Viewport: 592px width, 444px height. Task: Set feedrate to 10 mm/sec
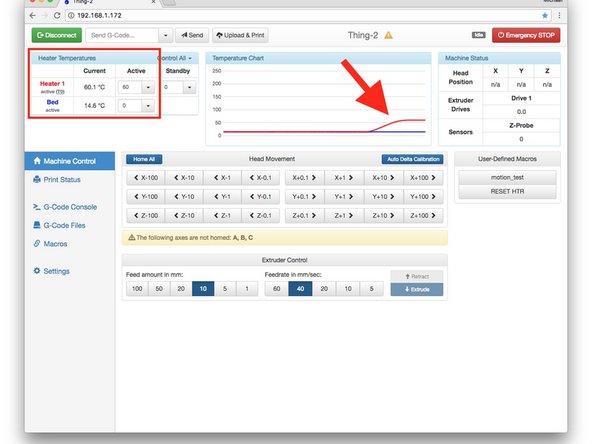348,289
